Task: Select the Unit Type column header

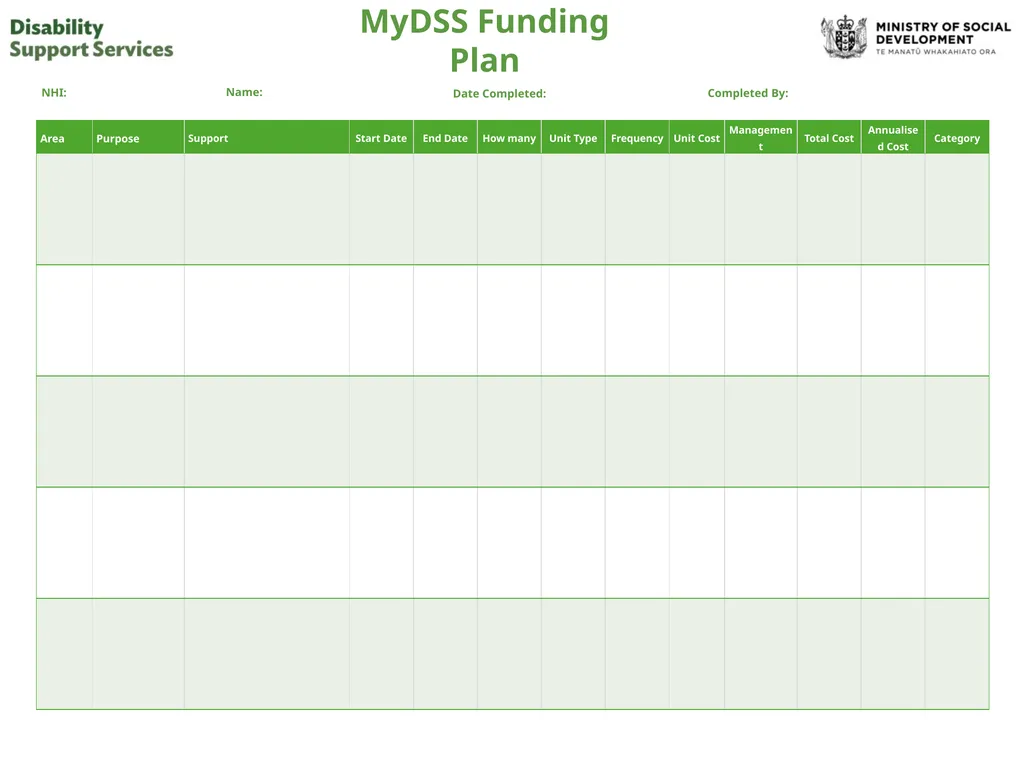Action: coord(573,137)
